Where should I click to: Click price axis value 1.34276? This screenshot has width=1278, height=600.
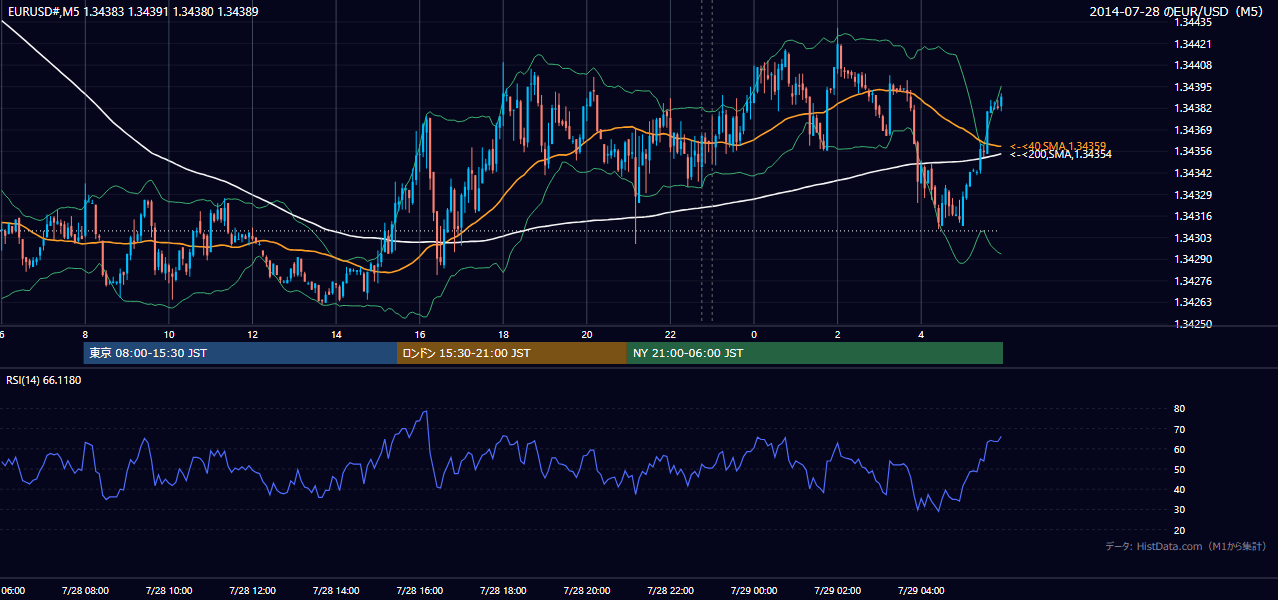pyautogui.click(x=1194, y=281)
